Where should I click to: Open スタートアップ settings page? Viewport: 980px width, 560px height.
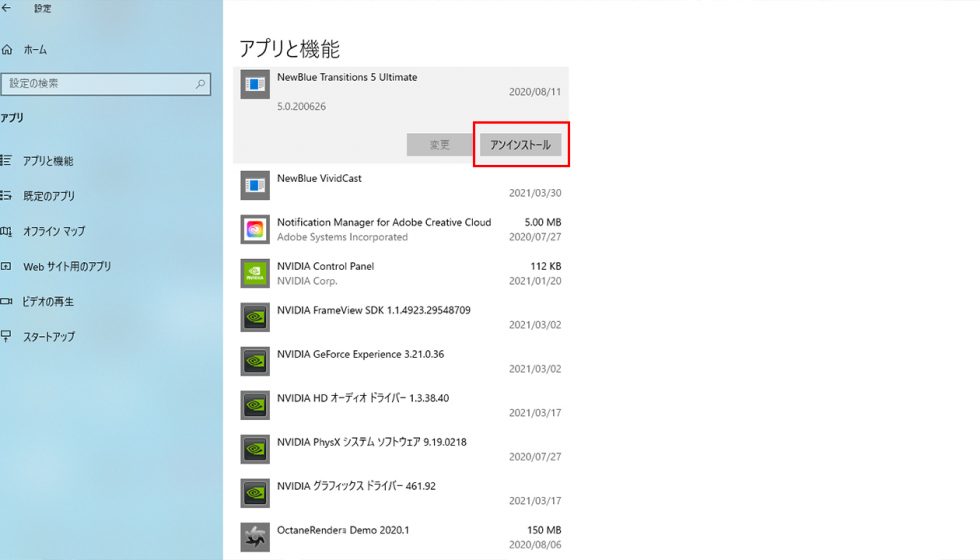pyautogui.click(x=49, y=337)
